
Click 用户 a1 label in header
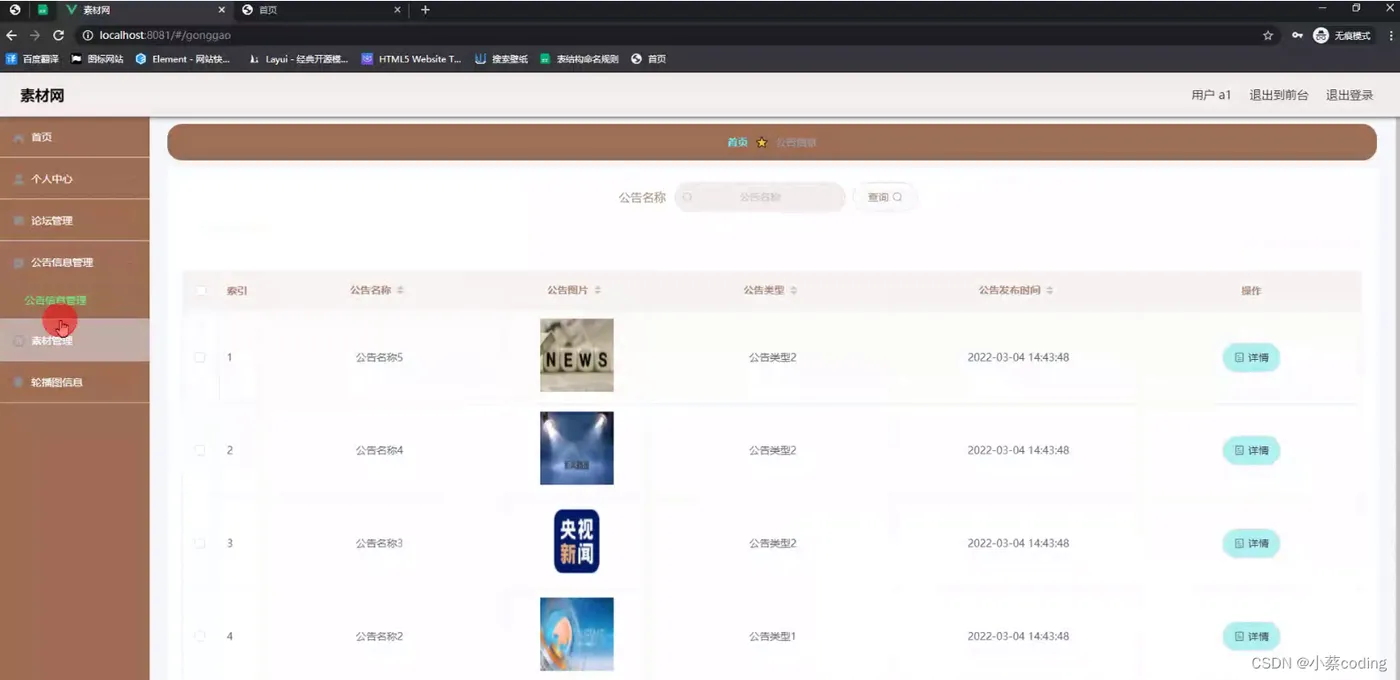(x=1211, y=95)
